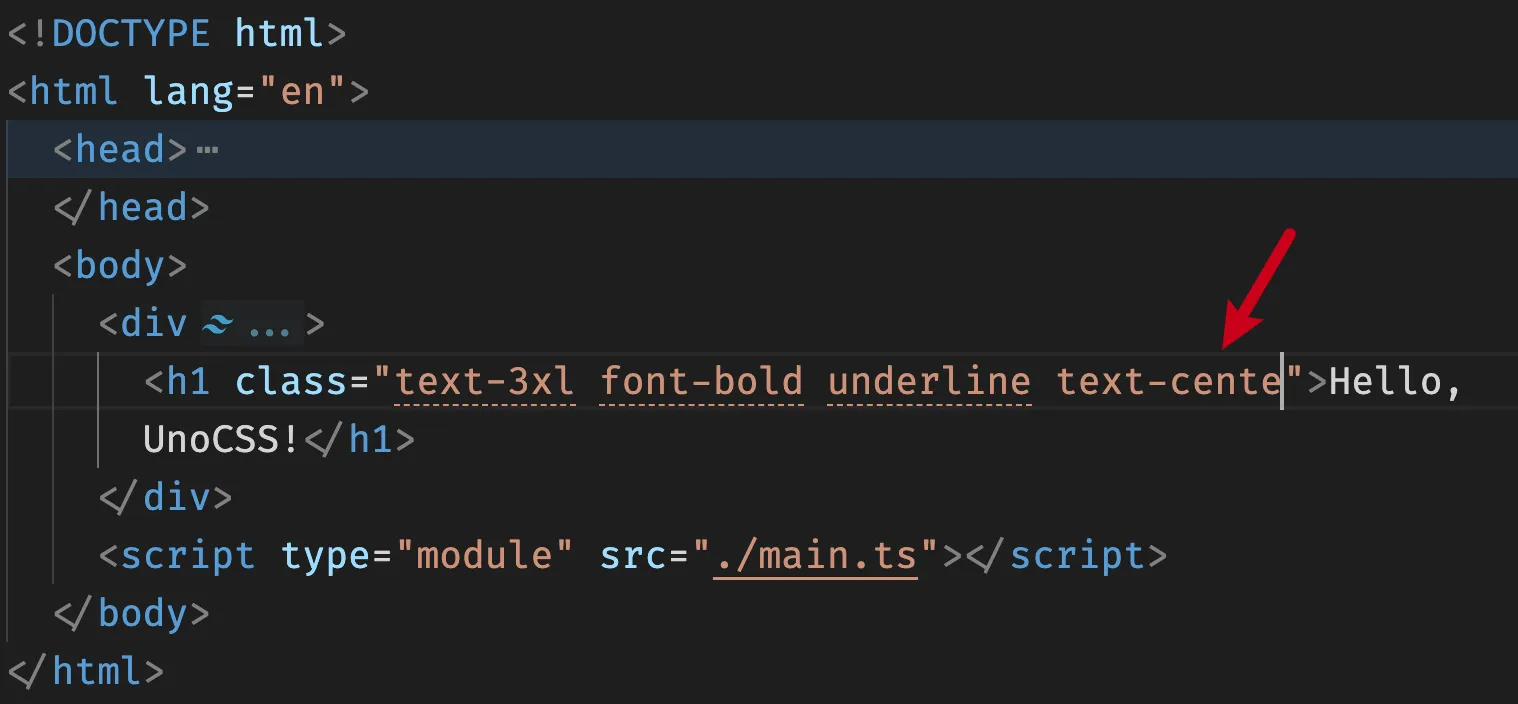
Task: Click the DOCTYPE keyword
Action: pos(131,34)
